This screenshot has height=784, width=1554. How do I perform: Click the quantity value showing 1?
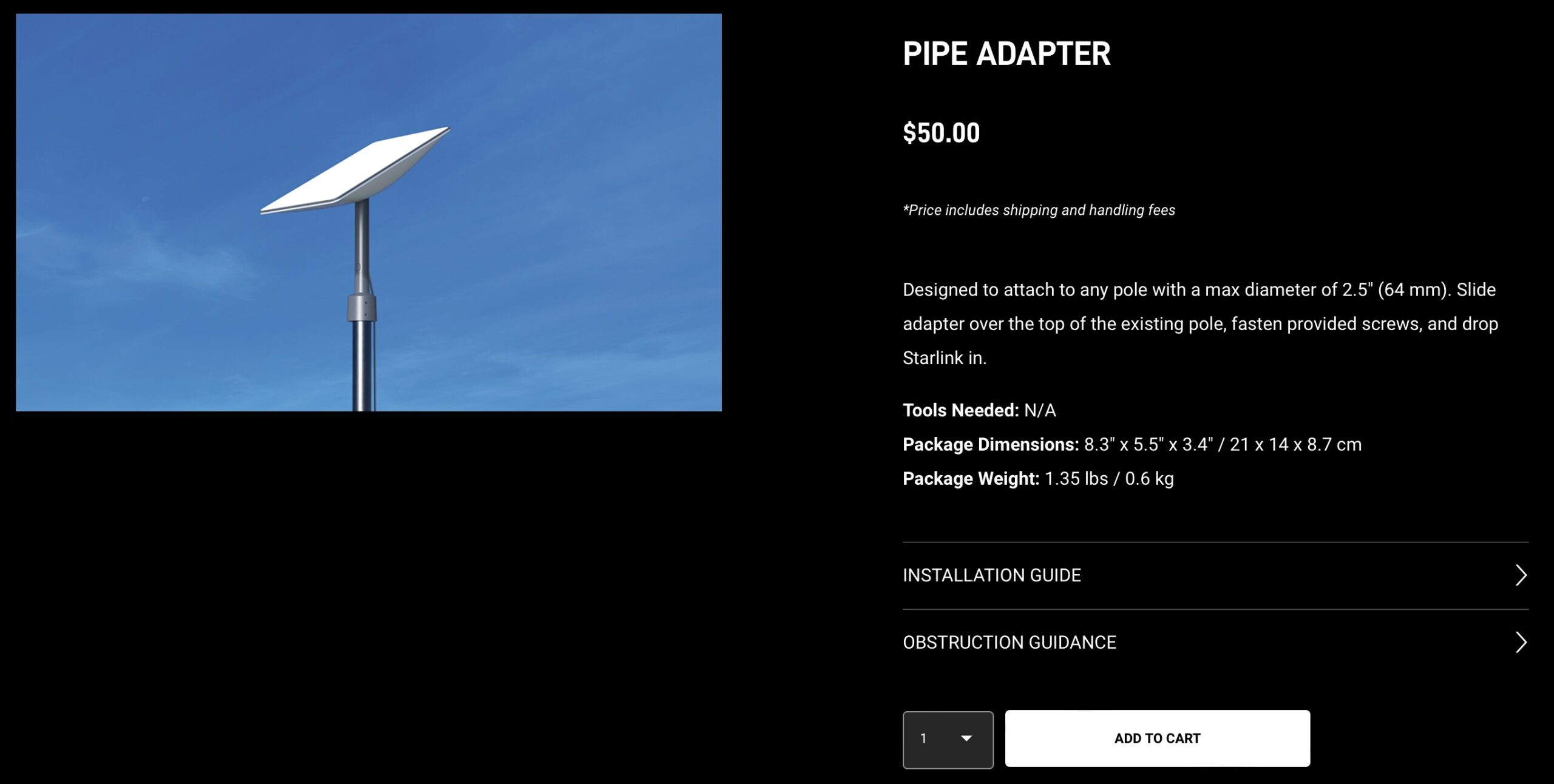click(x=925, y=738)
